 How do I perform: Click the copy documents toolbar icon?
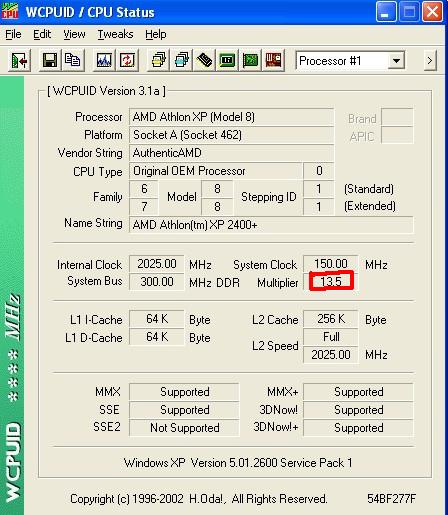pyautogui.click(x=72, y=61)
